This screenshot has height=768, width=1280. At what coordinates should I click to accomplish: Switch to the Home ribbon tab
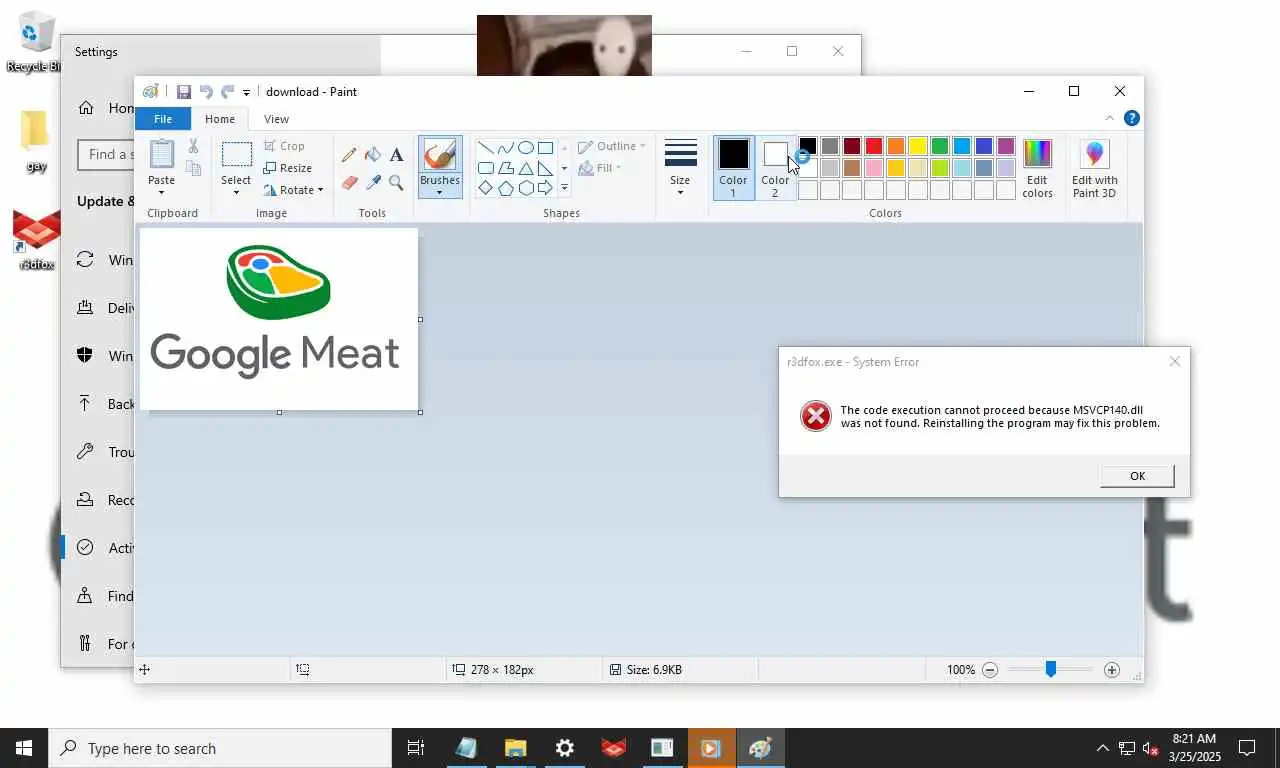click(220, 119)
